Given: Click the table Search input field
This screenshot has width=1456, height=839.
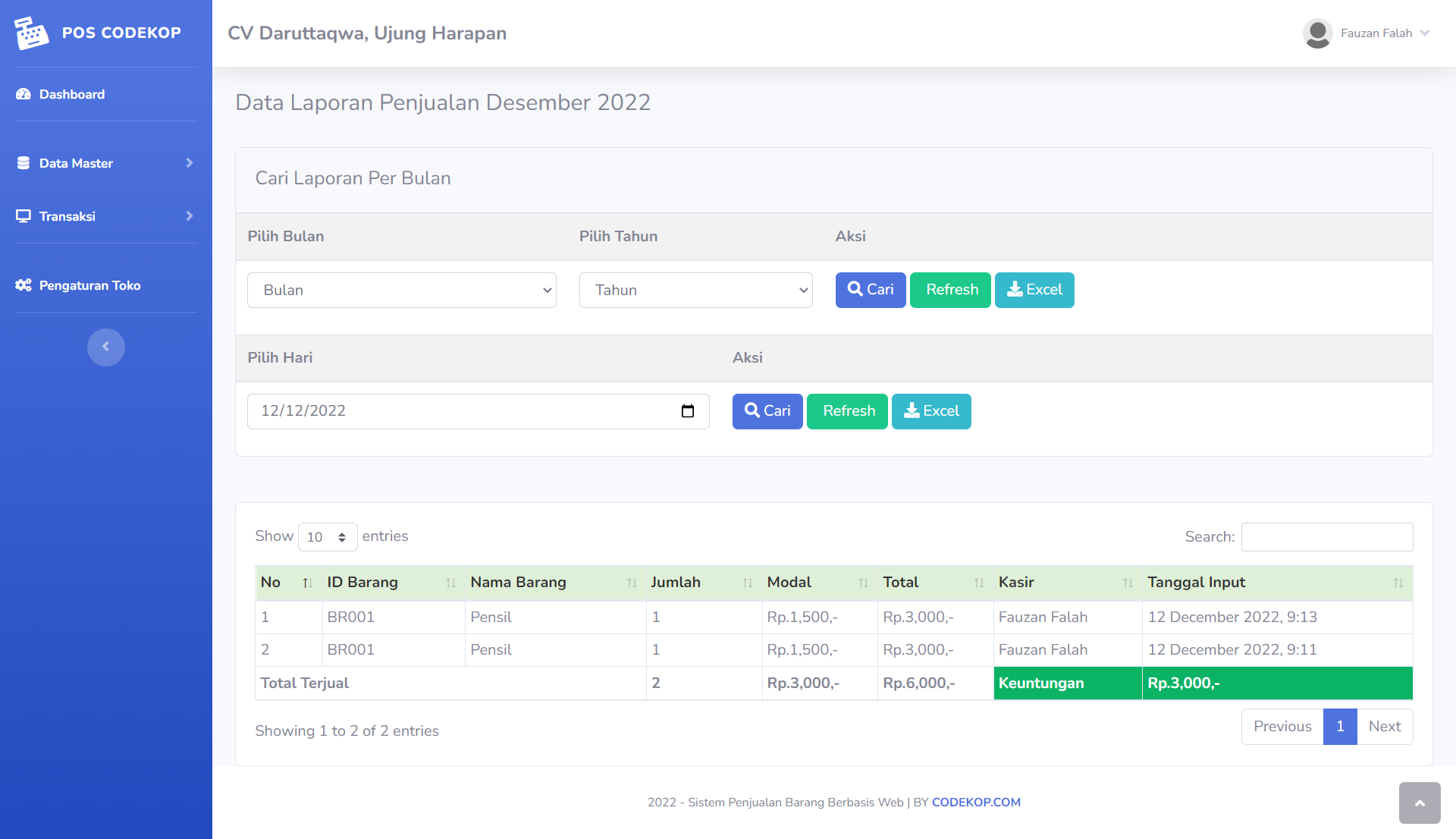Looking at the screenshot, I should click(1326, 537).
